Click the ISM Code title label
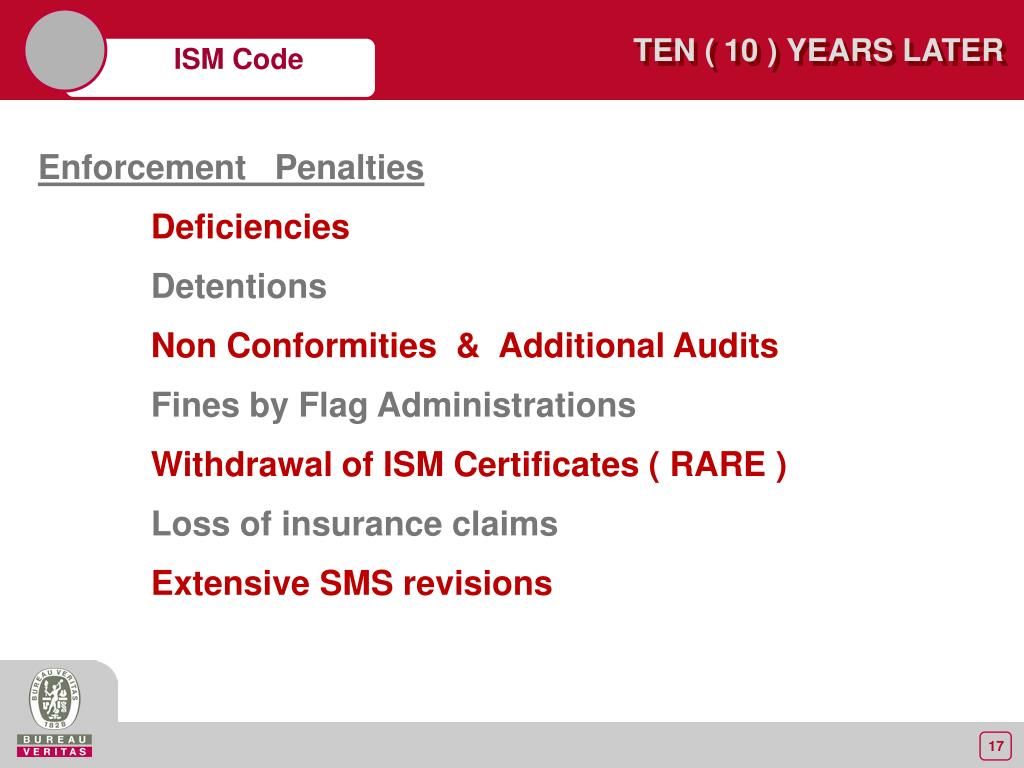 pos(238,59)
